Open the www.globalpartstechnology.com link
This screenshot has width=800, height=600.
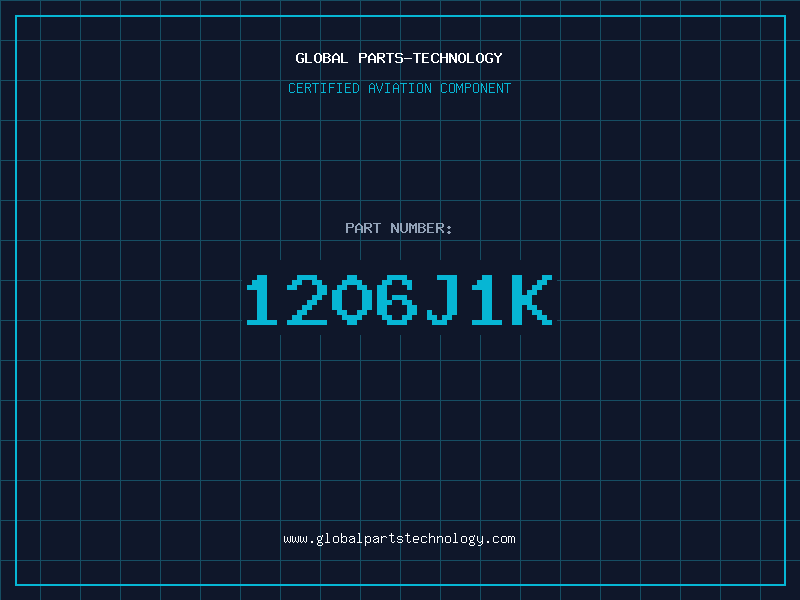coord(399,539)
